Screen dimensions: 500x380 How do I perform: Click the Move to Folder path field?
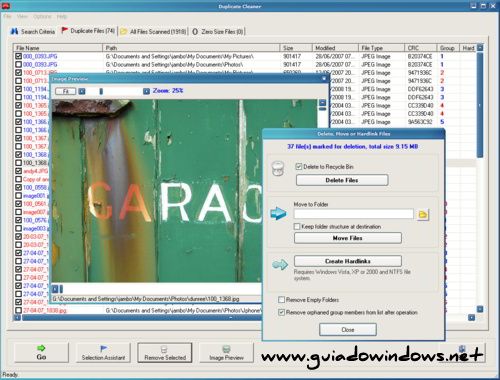(354, 214)
